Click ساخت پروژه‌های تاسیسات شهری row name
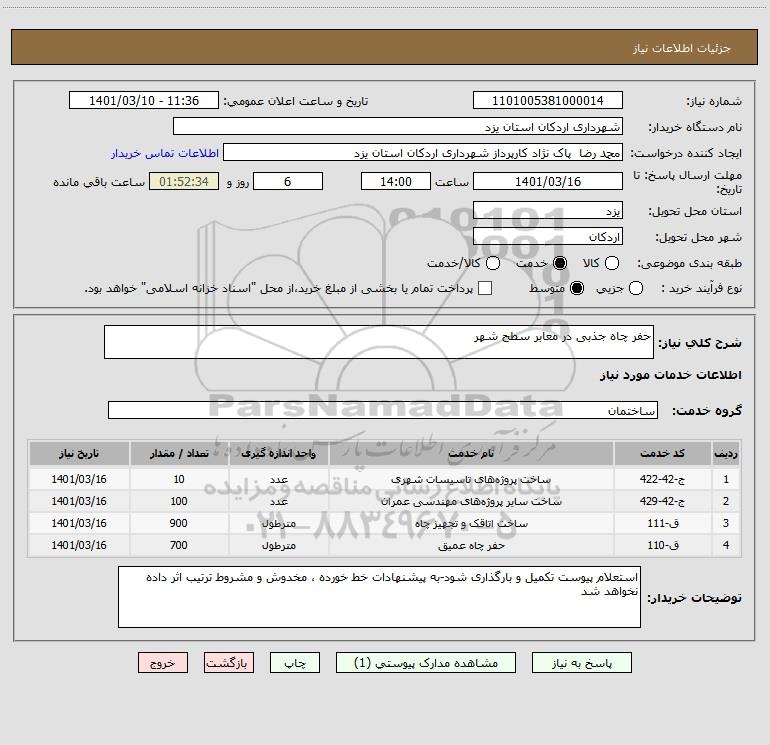Viewport: 770px width, 745px height. click(471, 479)
